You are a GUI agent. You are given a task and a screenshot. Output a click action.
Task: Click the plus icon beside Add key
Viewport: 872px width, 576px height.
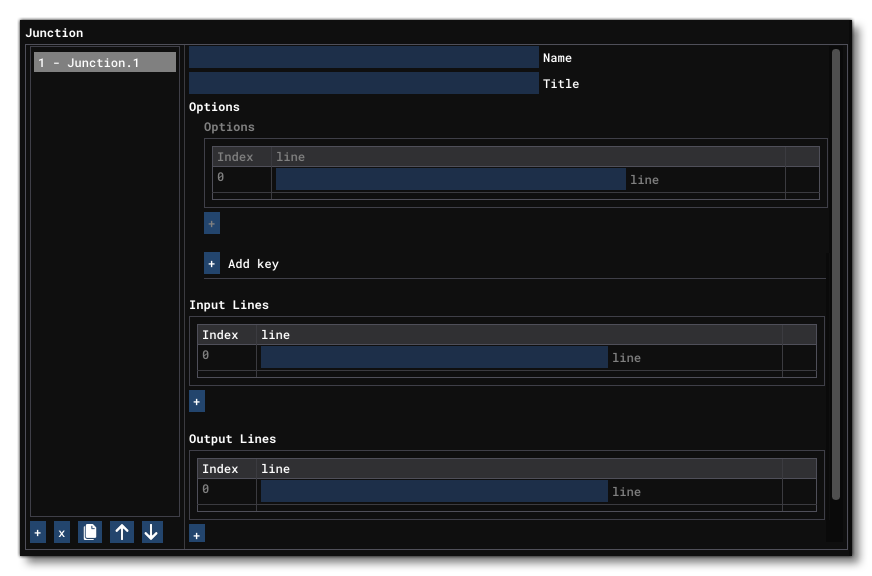212,264
